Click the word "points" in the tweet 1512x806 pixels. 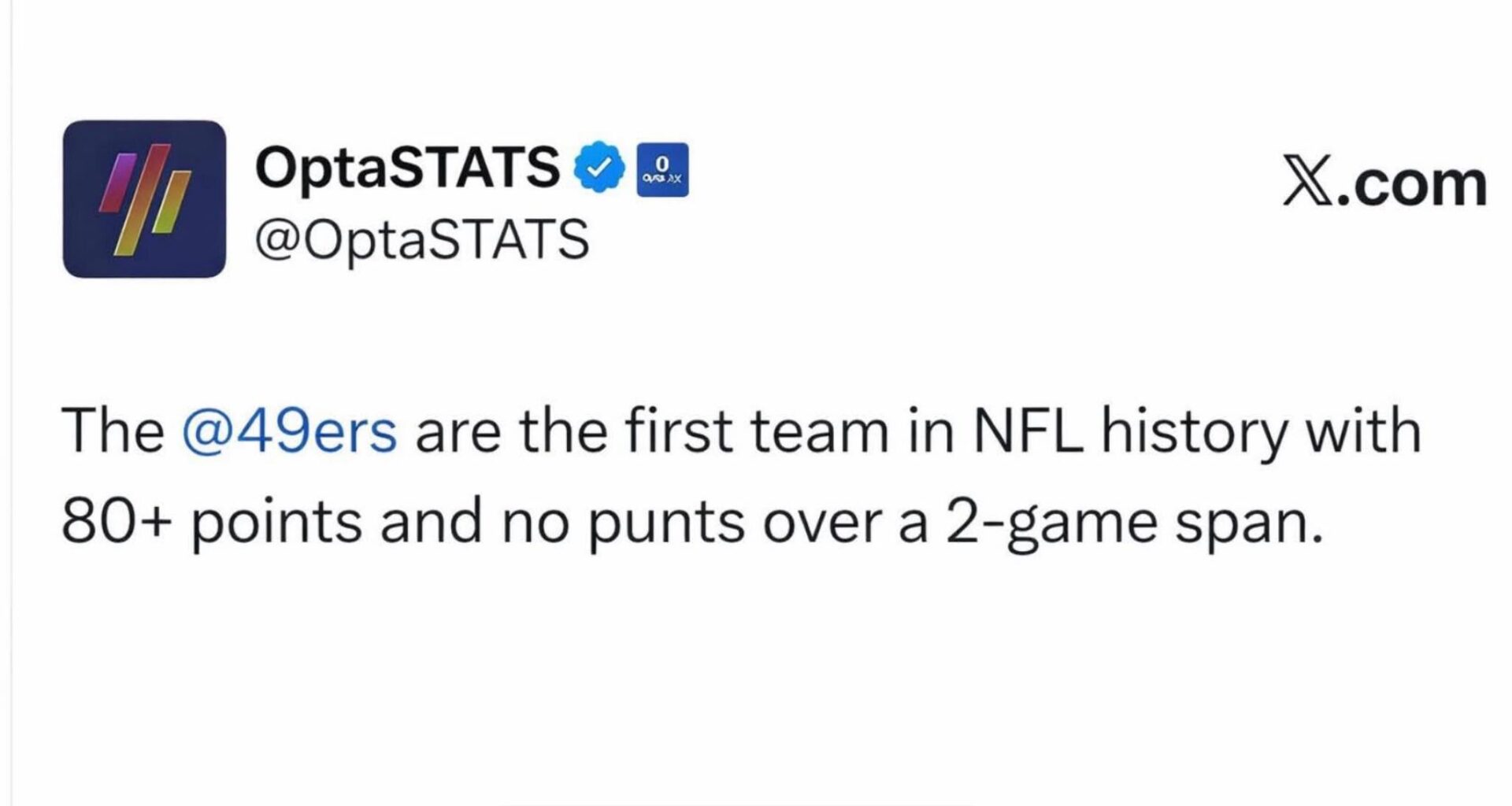click(276, 523)
